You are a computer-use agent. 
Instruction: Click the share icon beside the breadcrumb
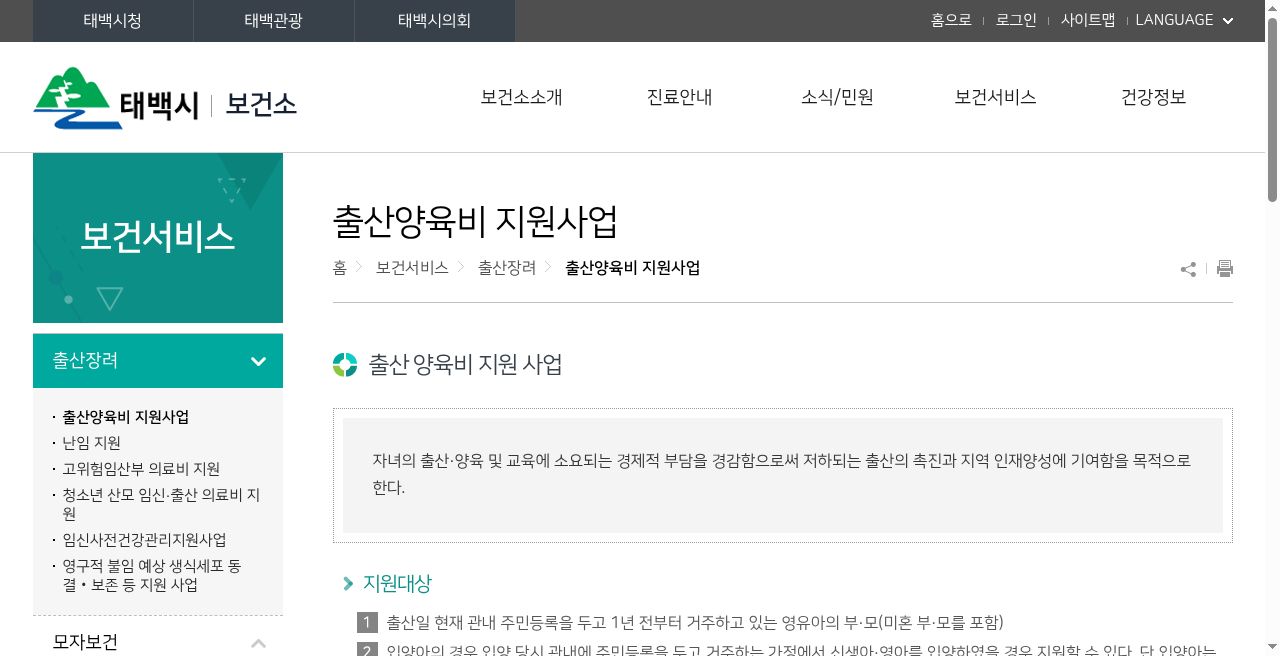point(1188,269)
